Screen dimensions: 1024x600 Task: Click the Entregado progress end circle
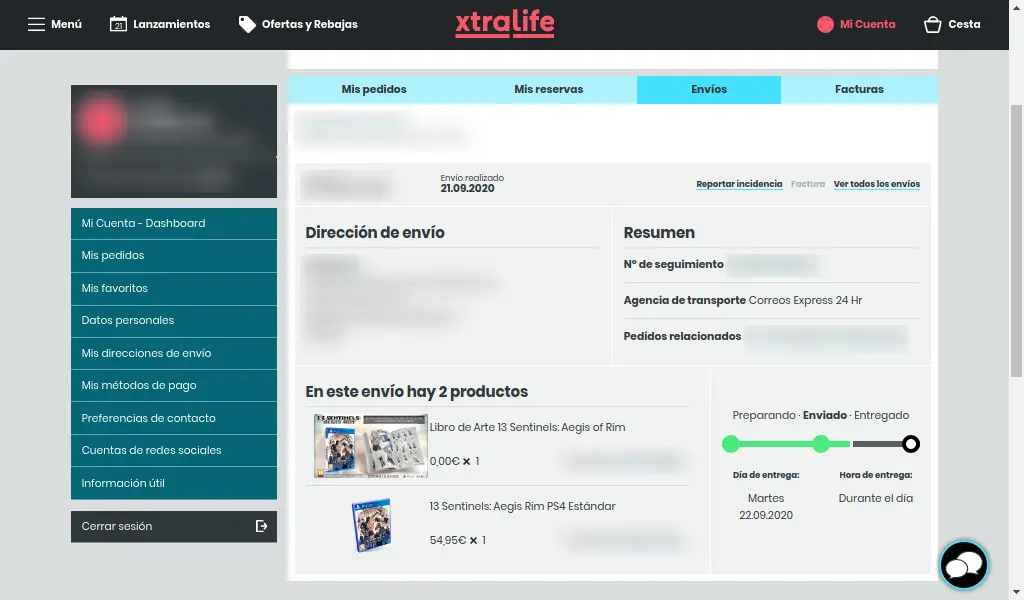[910, 445]
